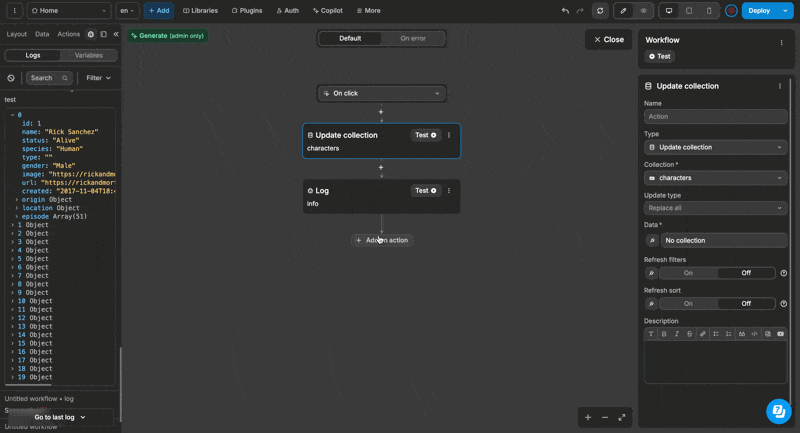Click Test on Log node

click(426, 191)
